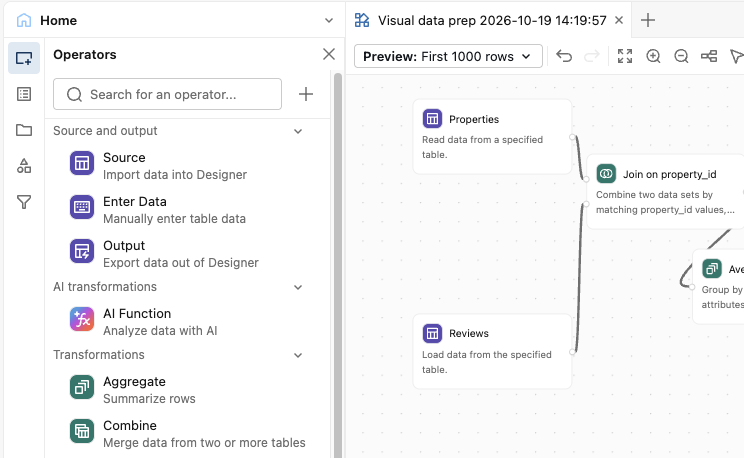Collapse the Source and output section
The image size is (744, 458).
pyautogui.click(x=298, y=131)
